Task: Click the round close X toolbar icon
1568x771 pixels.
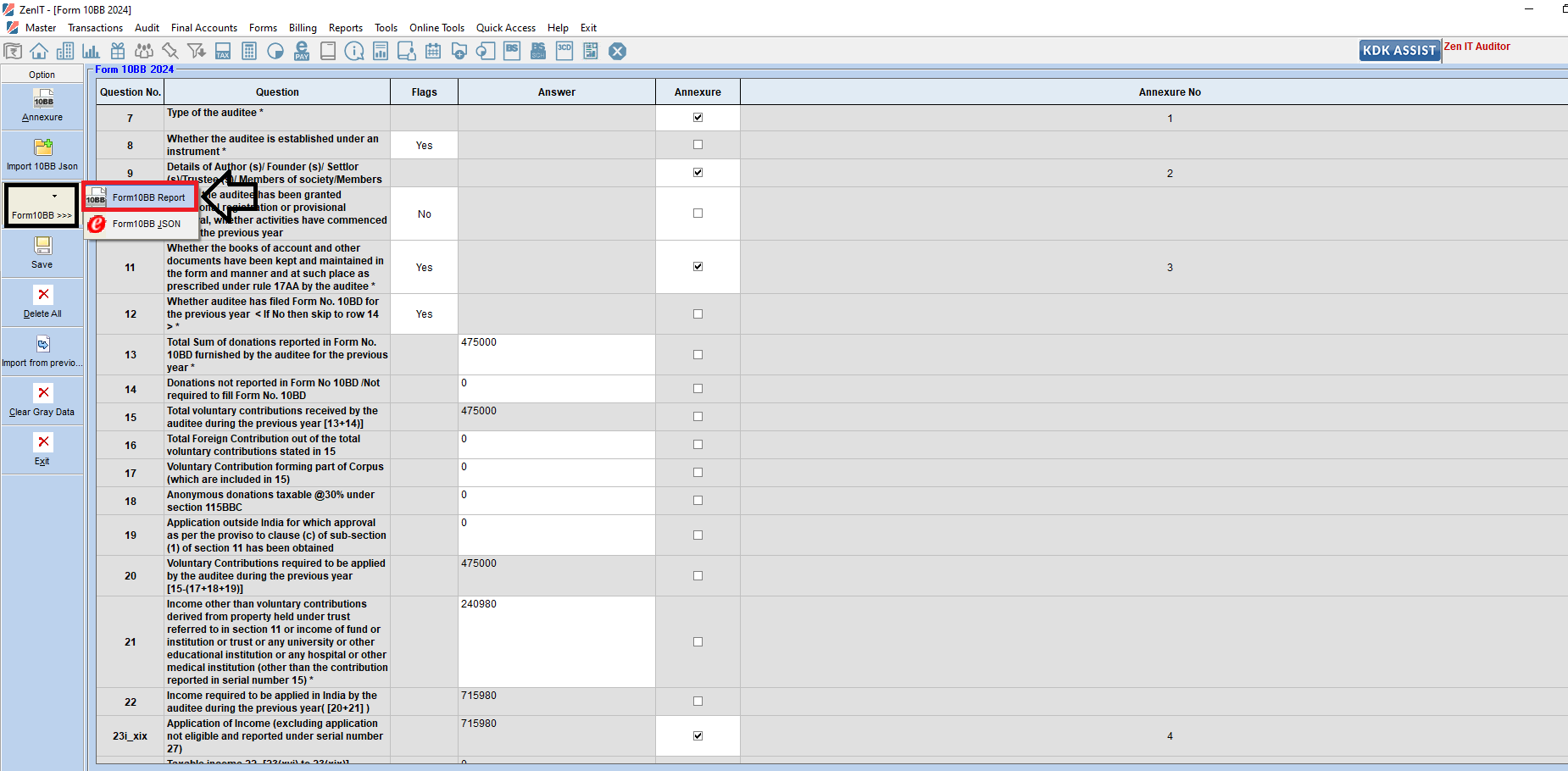Action: pos(618,52)
